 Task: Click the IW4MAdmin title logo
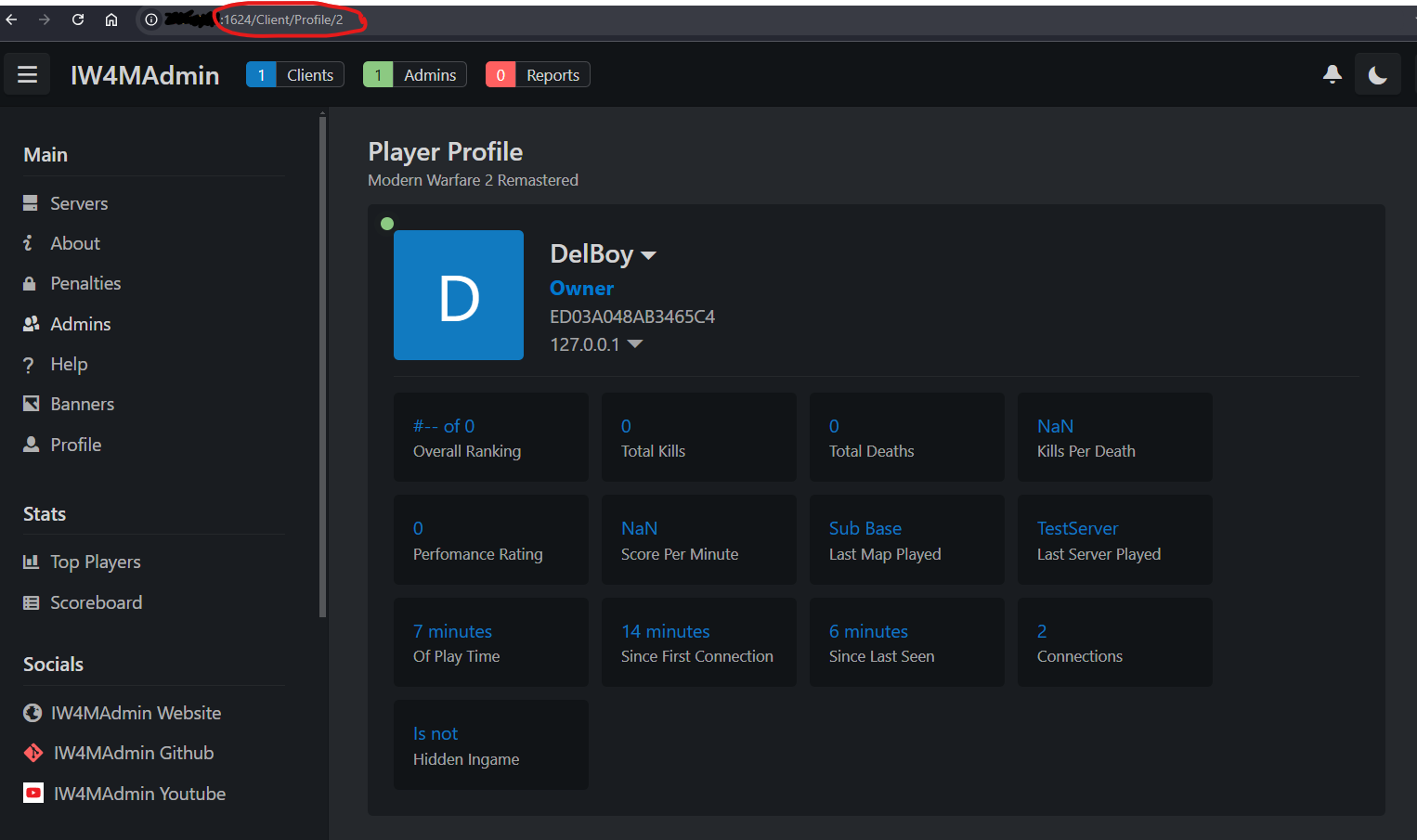click(x=145, y=75)
